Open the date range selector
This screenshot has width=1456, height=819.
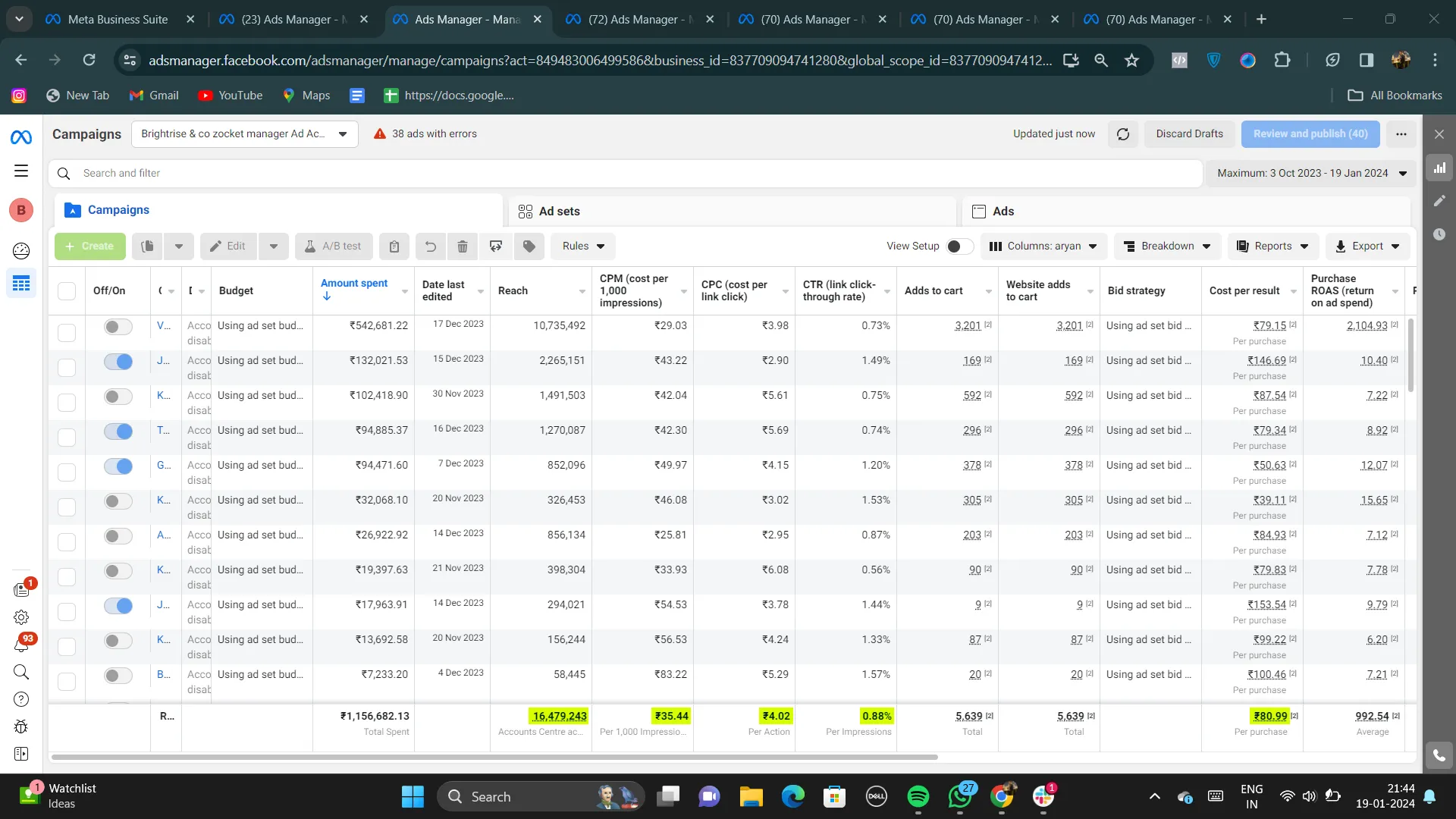point(1311,174)
